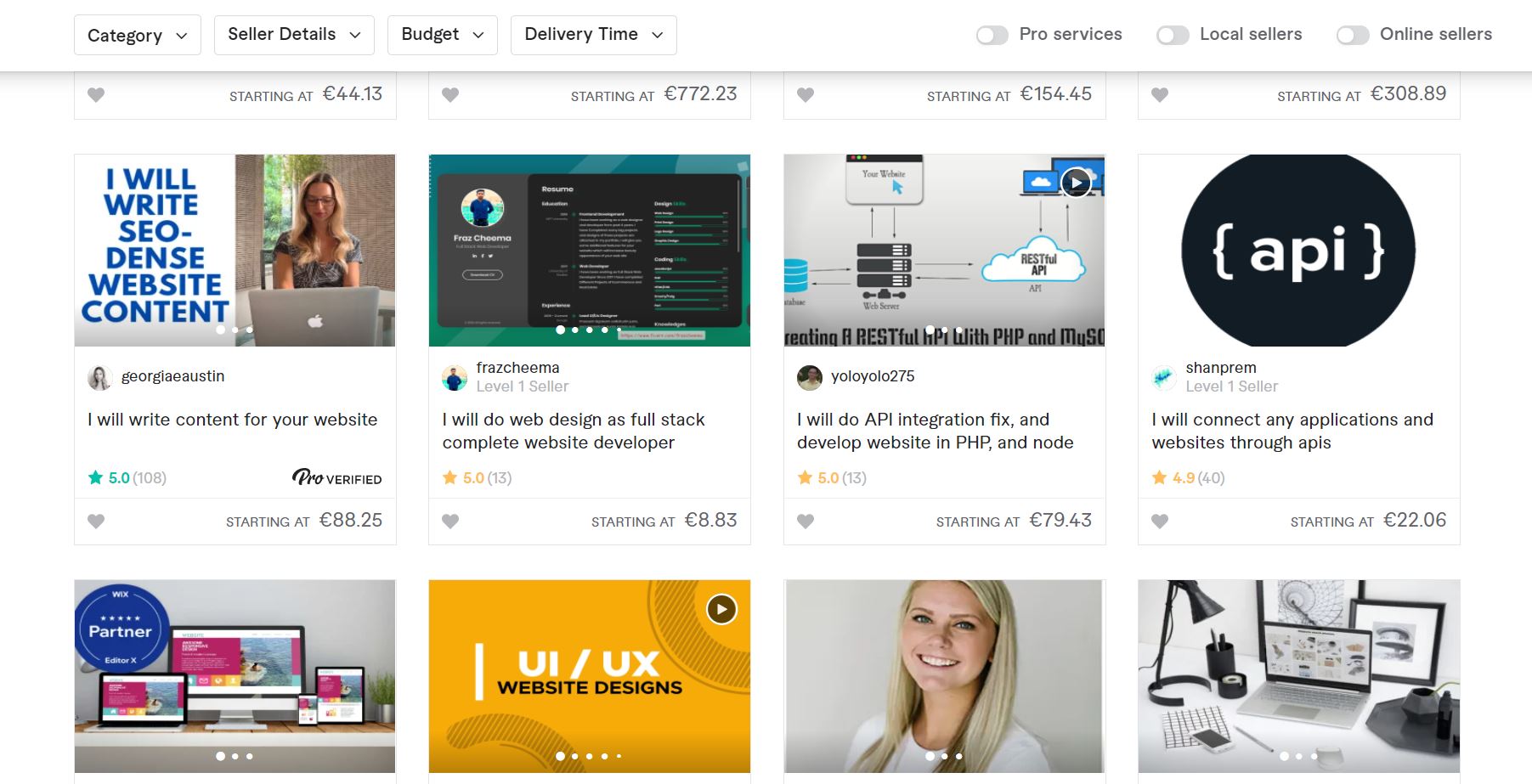Click the €772.23 starting price
Viewport: 1532px width, 784px height.
click(x=700, y=93)
